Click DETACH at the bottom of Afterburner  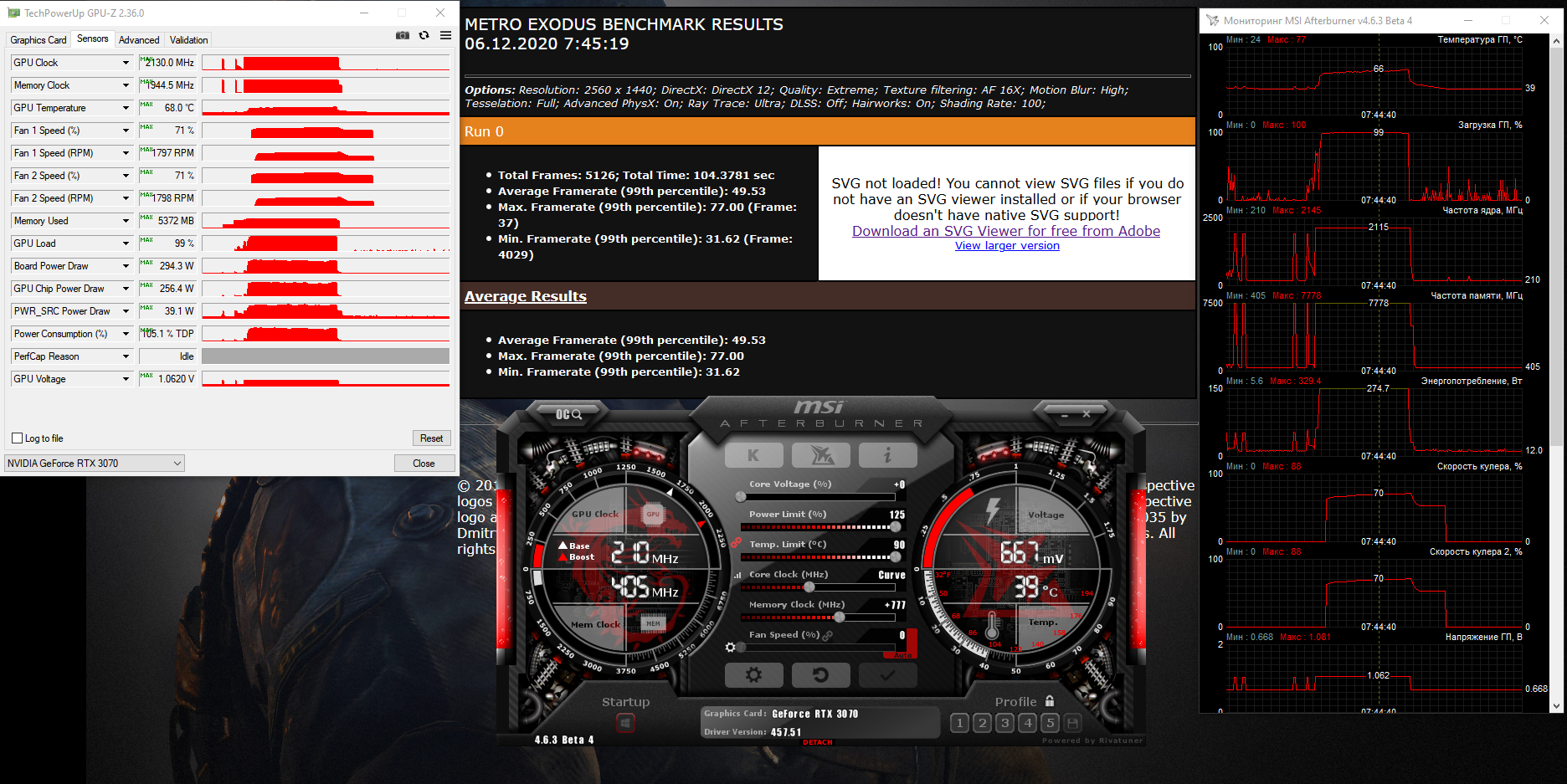click(x=818, y=742)
